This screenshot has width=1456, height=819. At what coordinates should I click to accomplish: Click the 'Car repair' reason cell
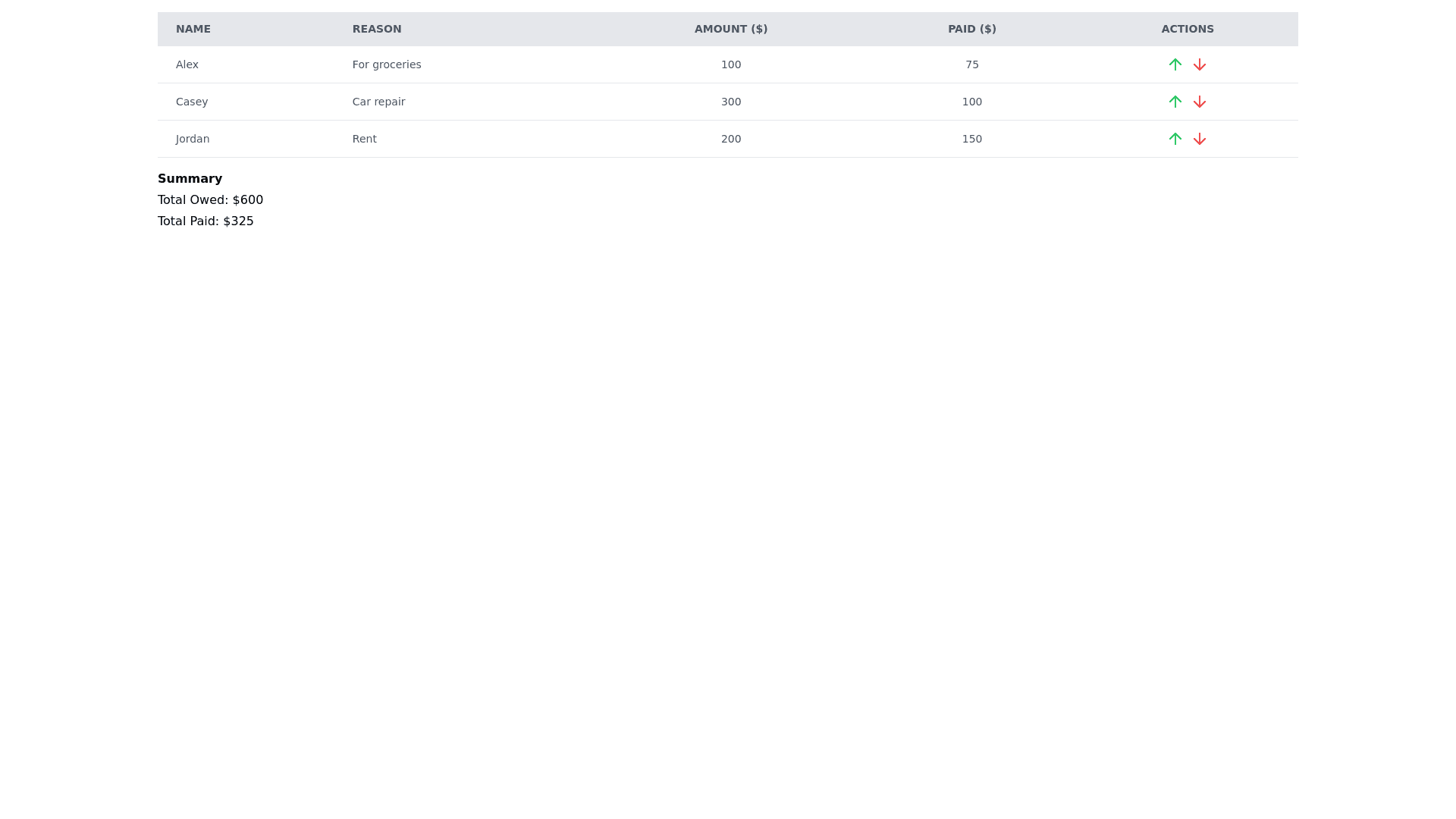(378, 102)
